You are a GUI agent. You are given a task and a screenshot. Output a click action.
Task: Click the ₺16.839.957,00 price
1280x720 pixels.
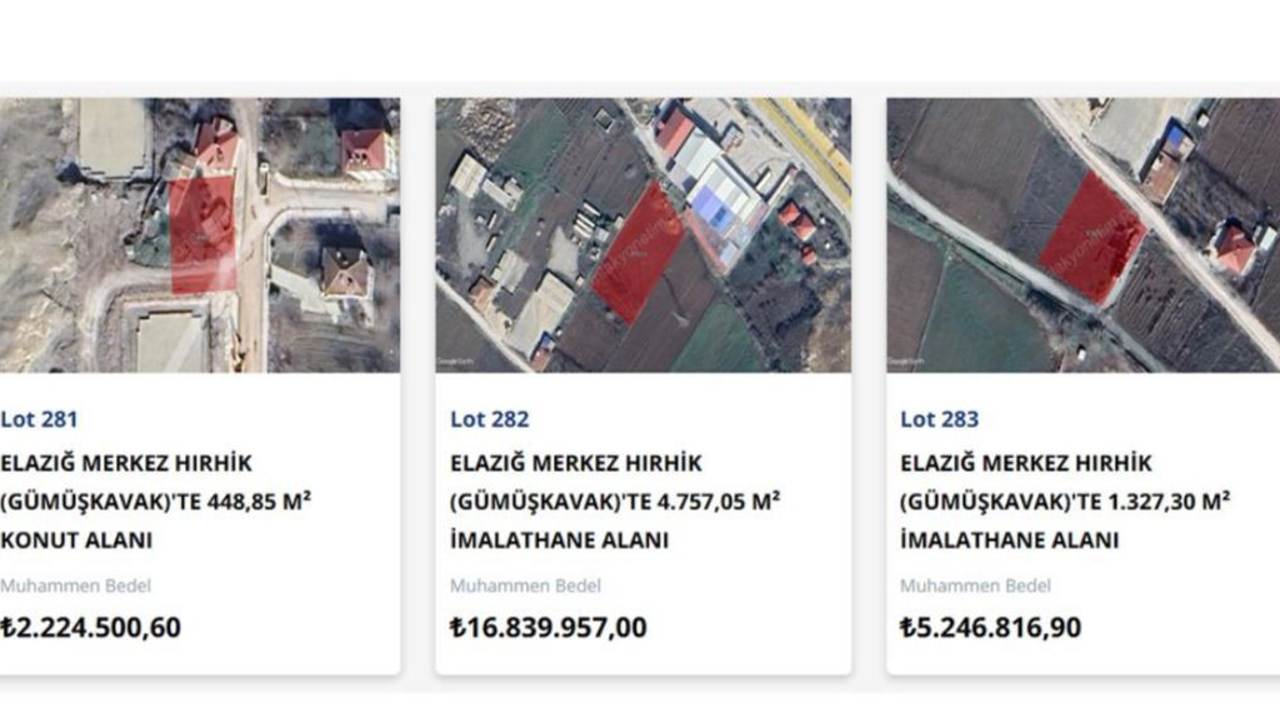click(548, 628)
